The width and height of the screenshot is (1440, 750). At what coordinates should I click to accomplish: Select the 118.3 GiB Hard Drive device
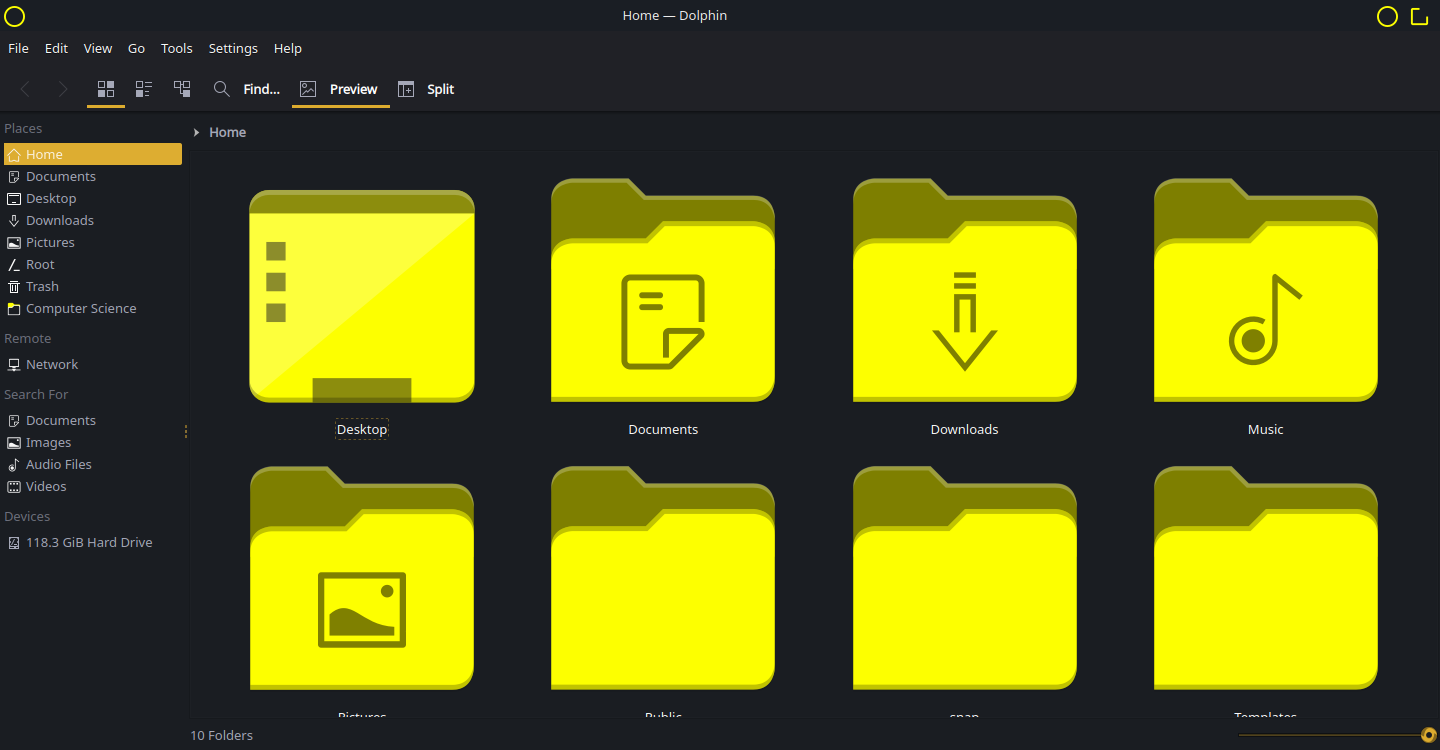tap(93, 542)
